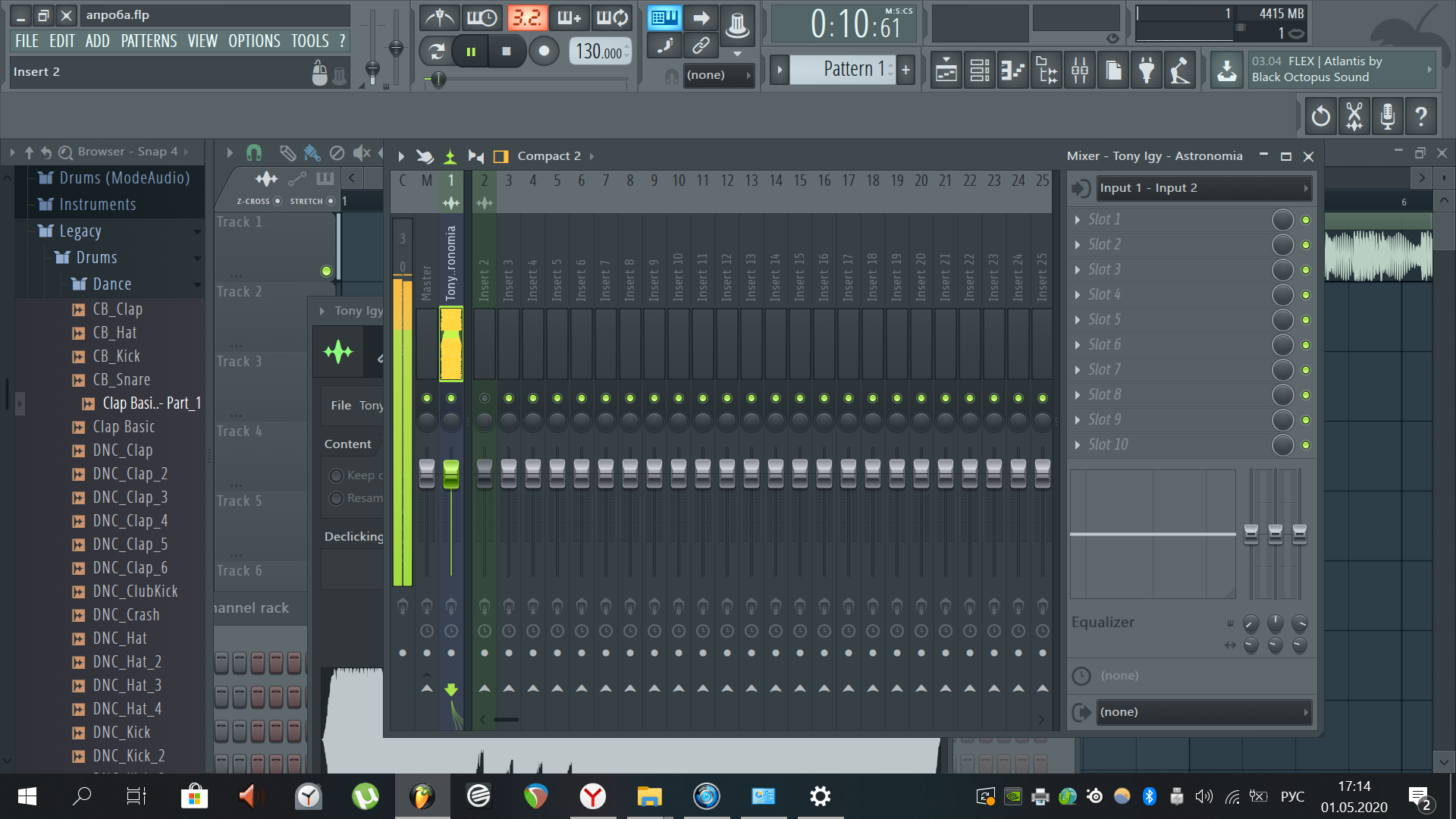Open the mixer output (none) dropdown
Viewport: 1456px width, 819px height.
click(x=1203, y=712)
